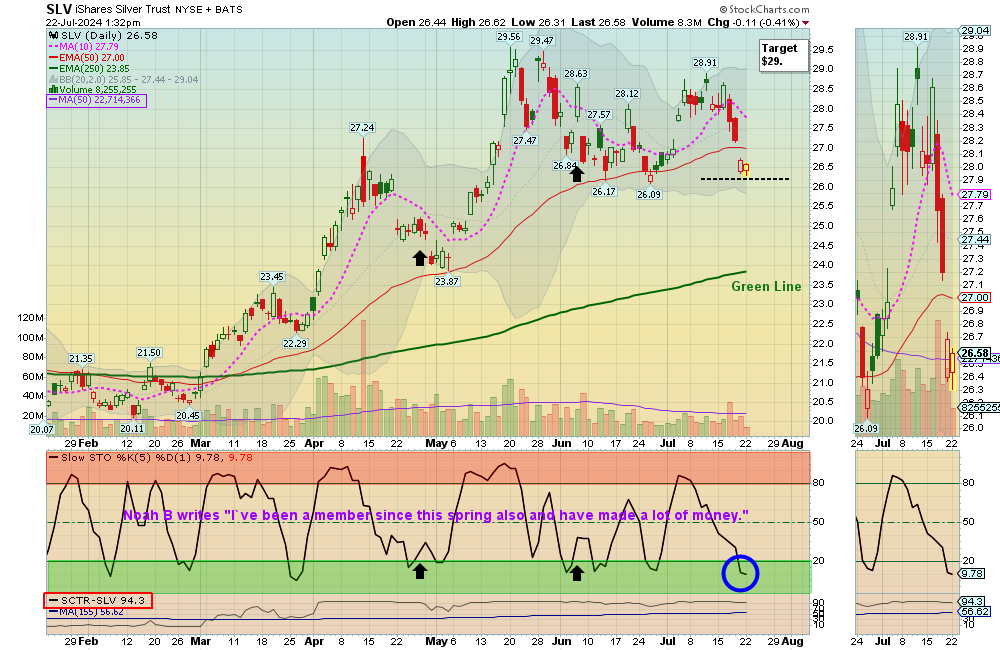This screenshot has width=1000, height=650.
Task: Click the green line swatch beside EMA(250) 23.85
Action: pyautogui.click(x=54, y=68)
